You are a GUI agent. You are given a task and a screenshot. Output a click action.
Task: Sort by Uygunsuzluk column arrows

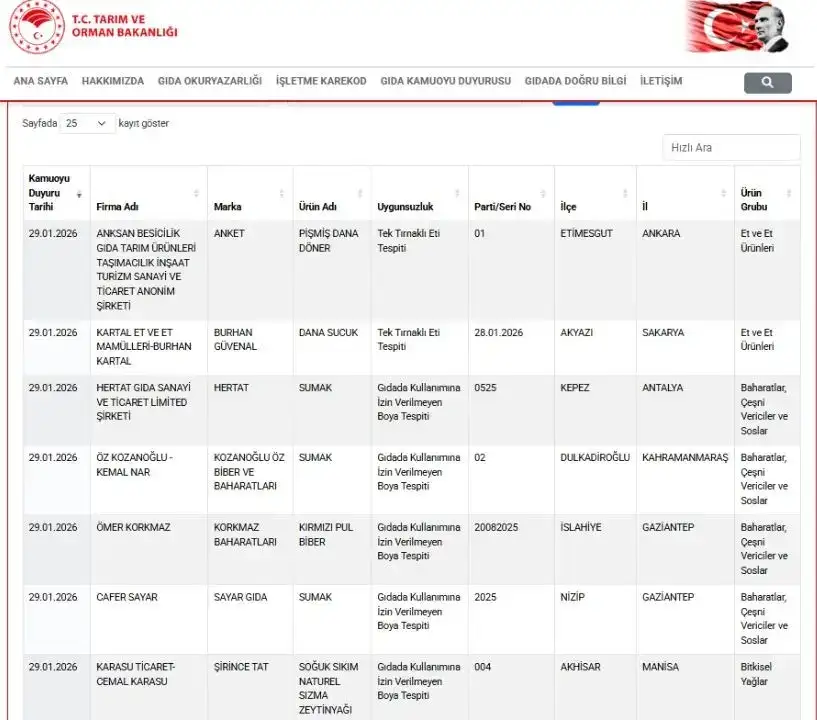pyautogui.click(x=458, y=193)
